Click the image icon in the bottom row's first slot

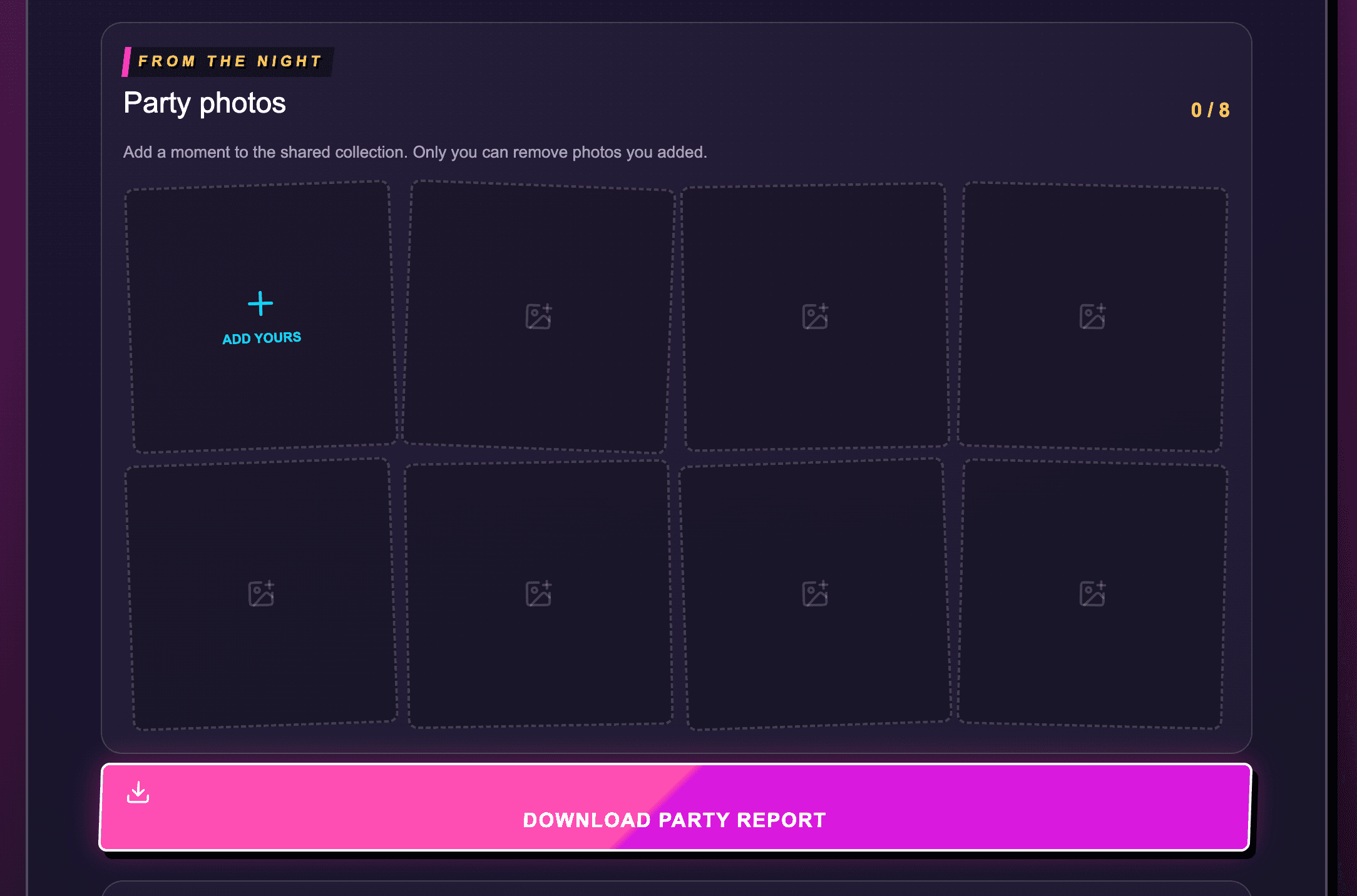(261, 594)
